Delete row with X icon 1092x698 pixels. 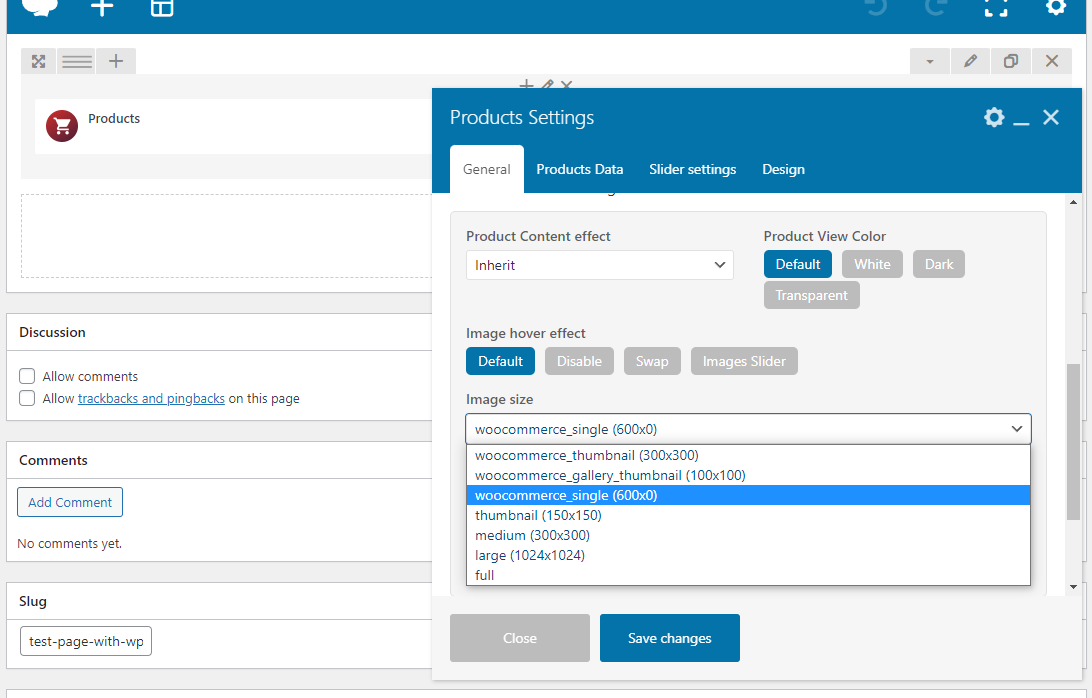(1052, 61)
